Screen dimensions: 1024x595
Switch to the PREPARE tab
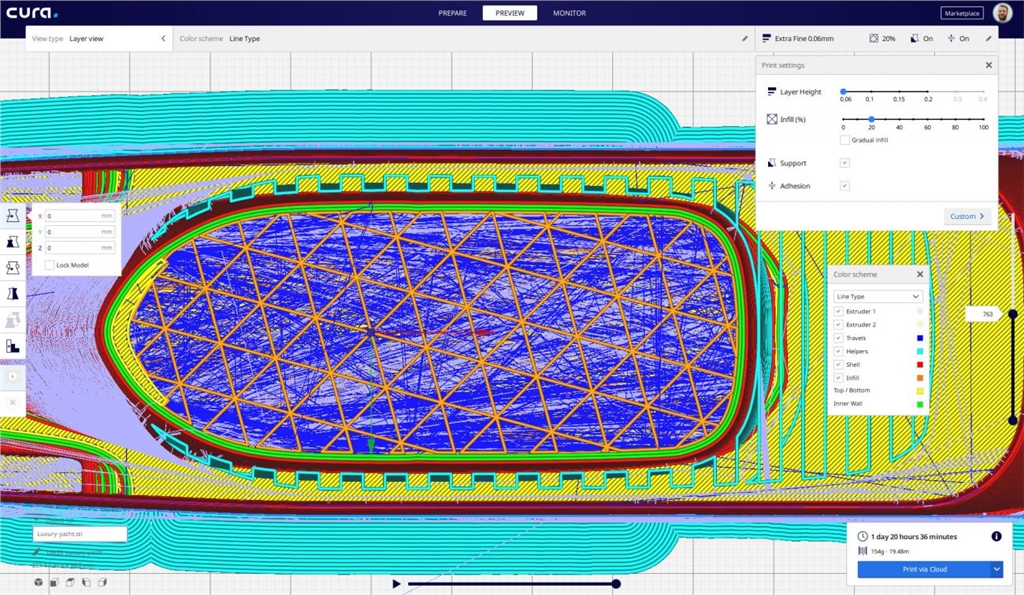453,13
